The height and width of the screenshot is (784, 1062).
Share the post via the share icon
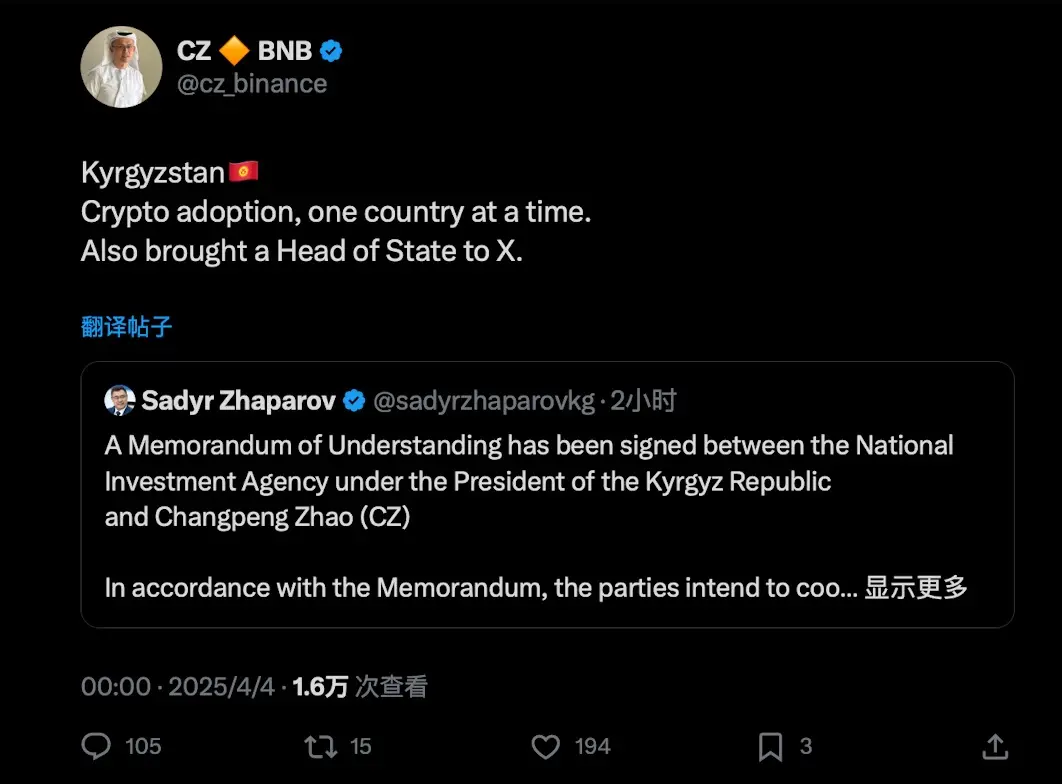click(x=995, y=746)
